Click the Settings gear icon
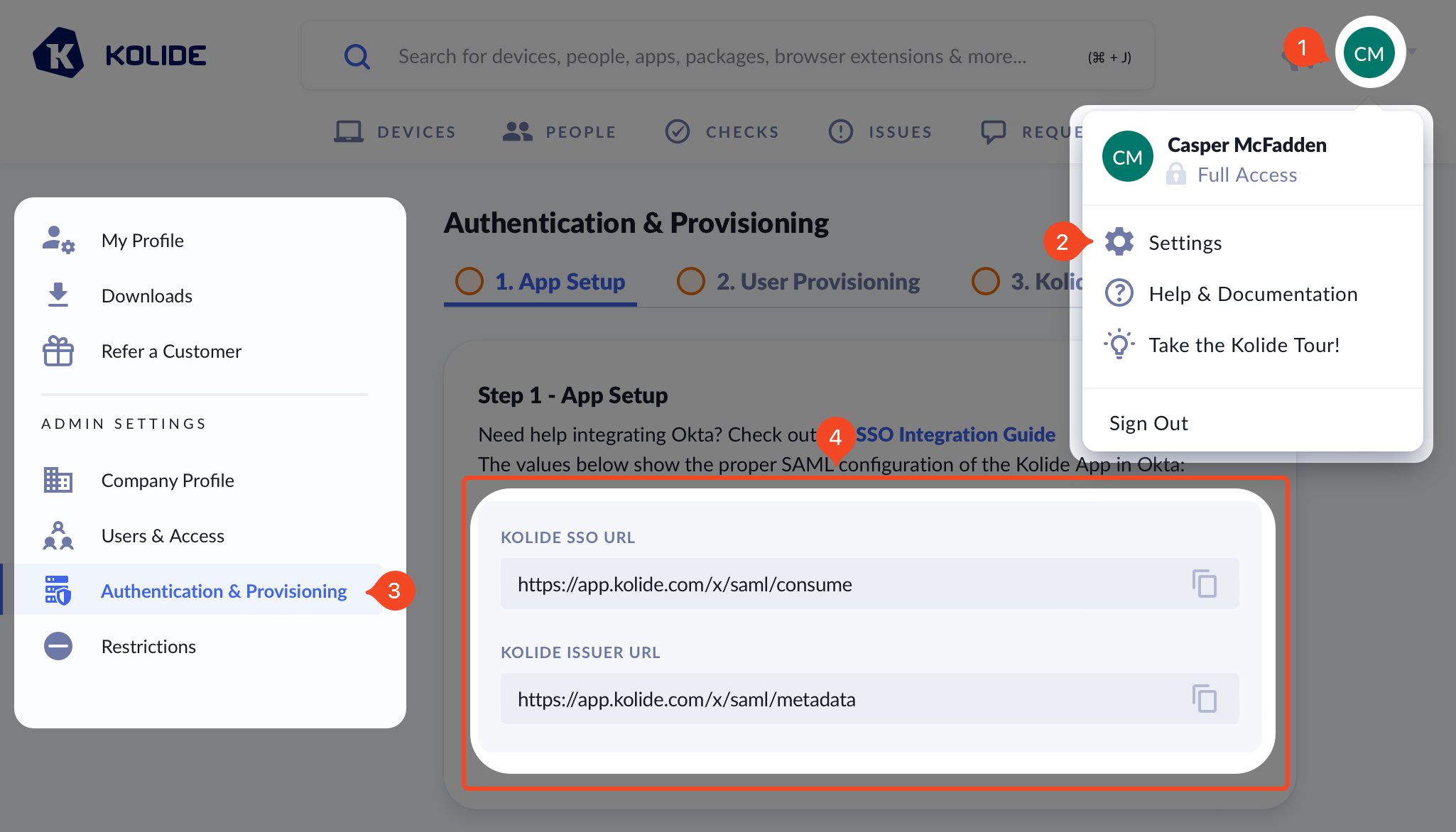This screenshot has height=832, width=1456. [1119, 242]
